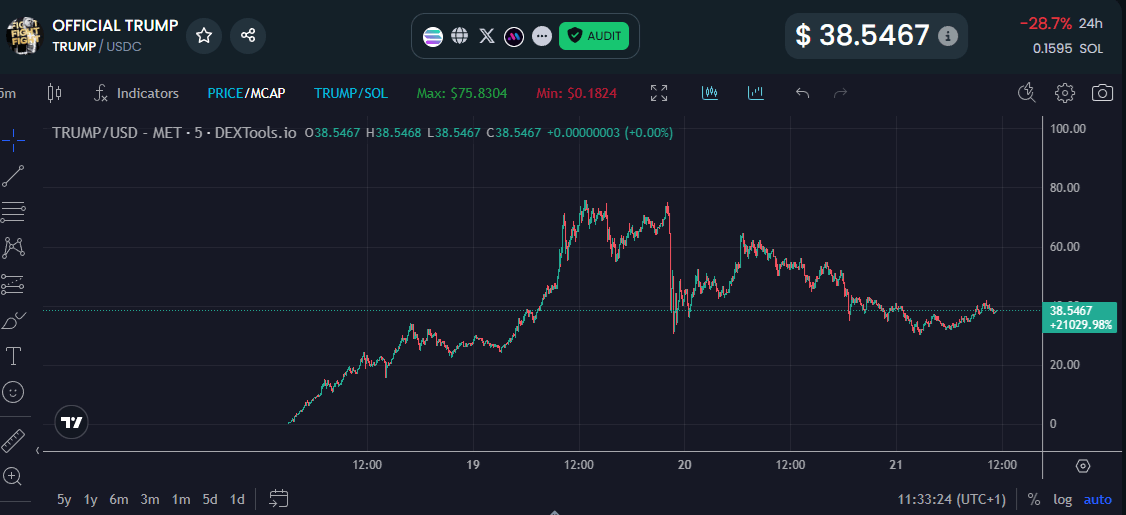
Task: Select the text annotation tool
Action: click(x=14, y=356)
